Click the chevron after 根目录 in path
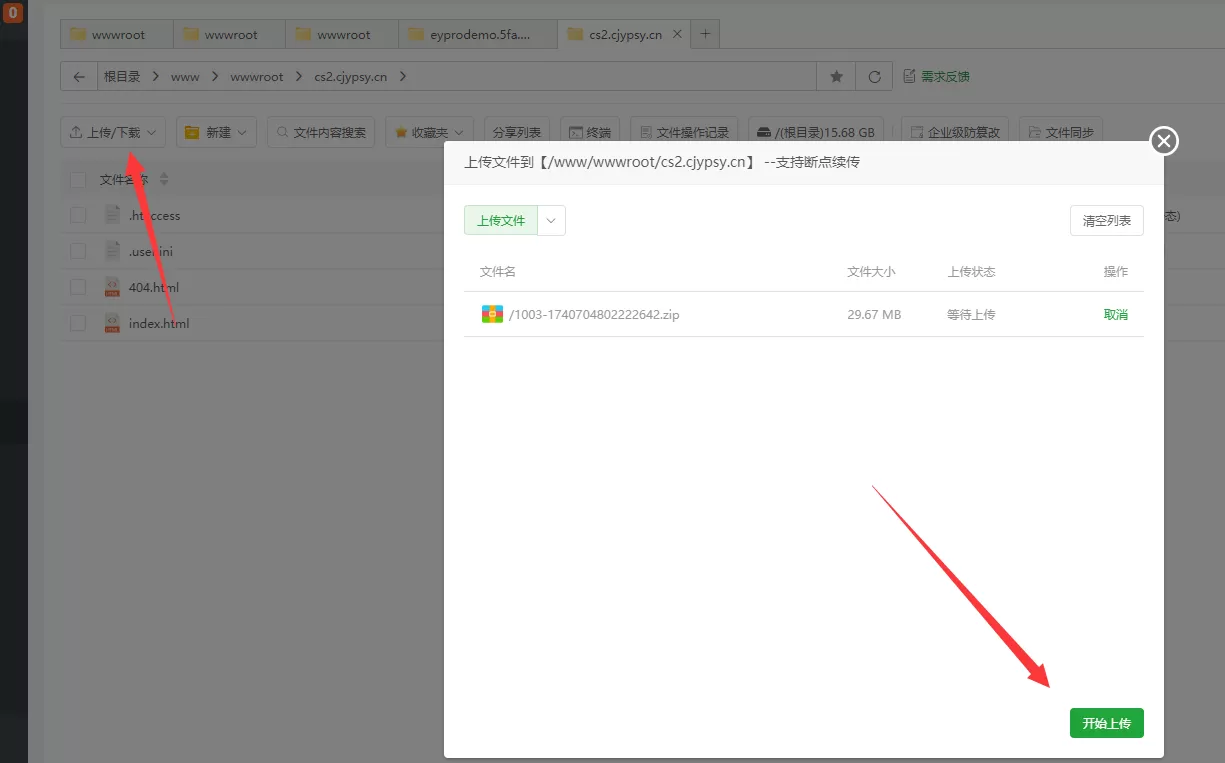 157,77
